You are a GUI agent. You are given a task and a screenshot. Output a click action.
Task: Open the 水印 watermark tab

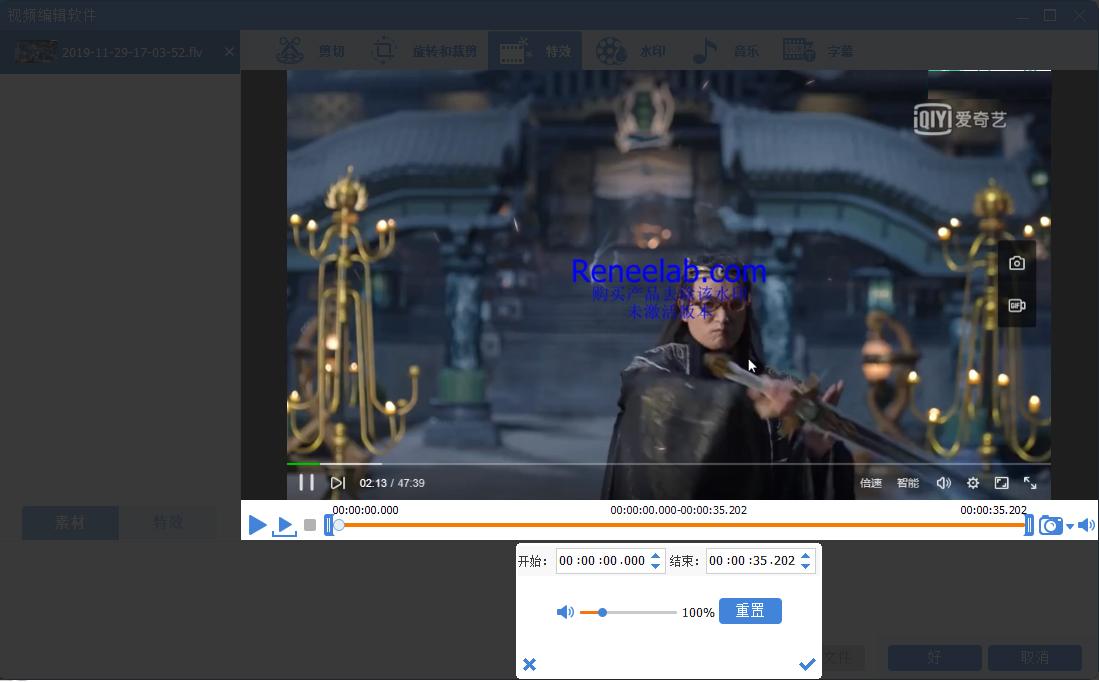[630, 51]
